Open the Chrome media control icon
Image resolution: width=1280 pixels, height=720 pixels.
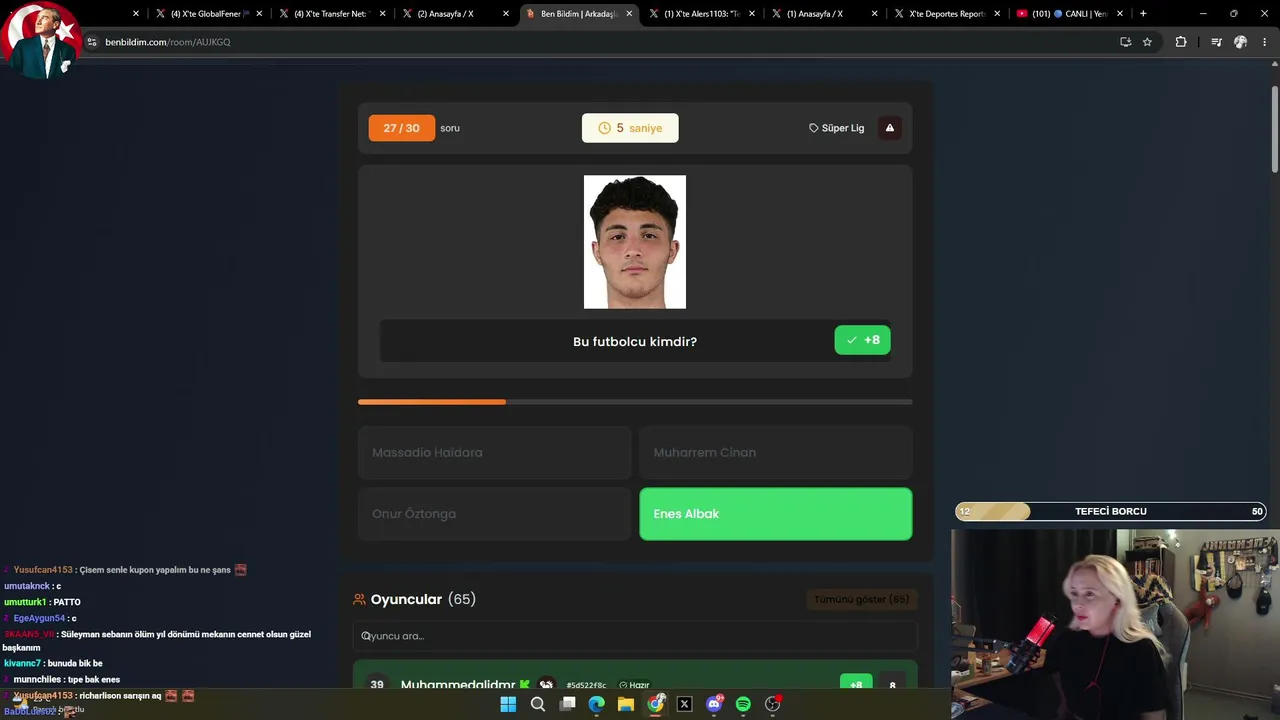click(x=1216, y=42)
